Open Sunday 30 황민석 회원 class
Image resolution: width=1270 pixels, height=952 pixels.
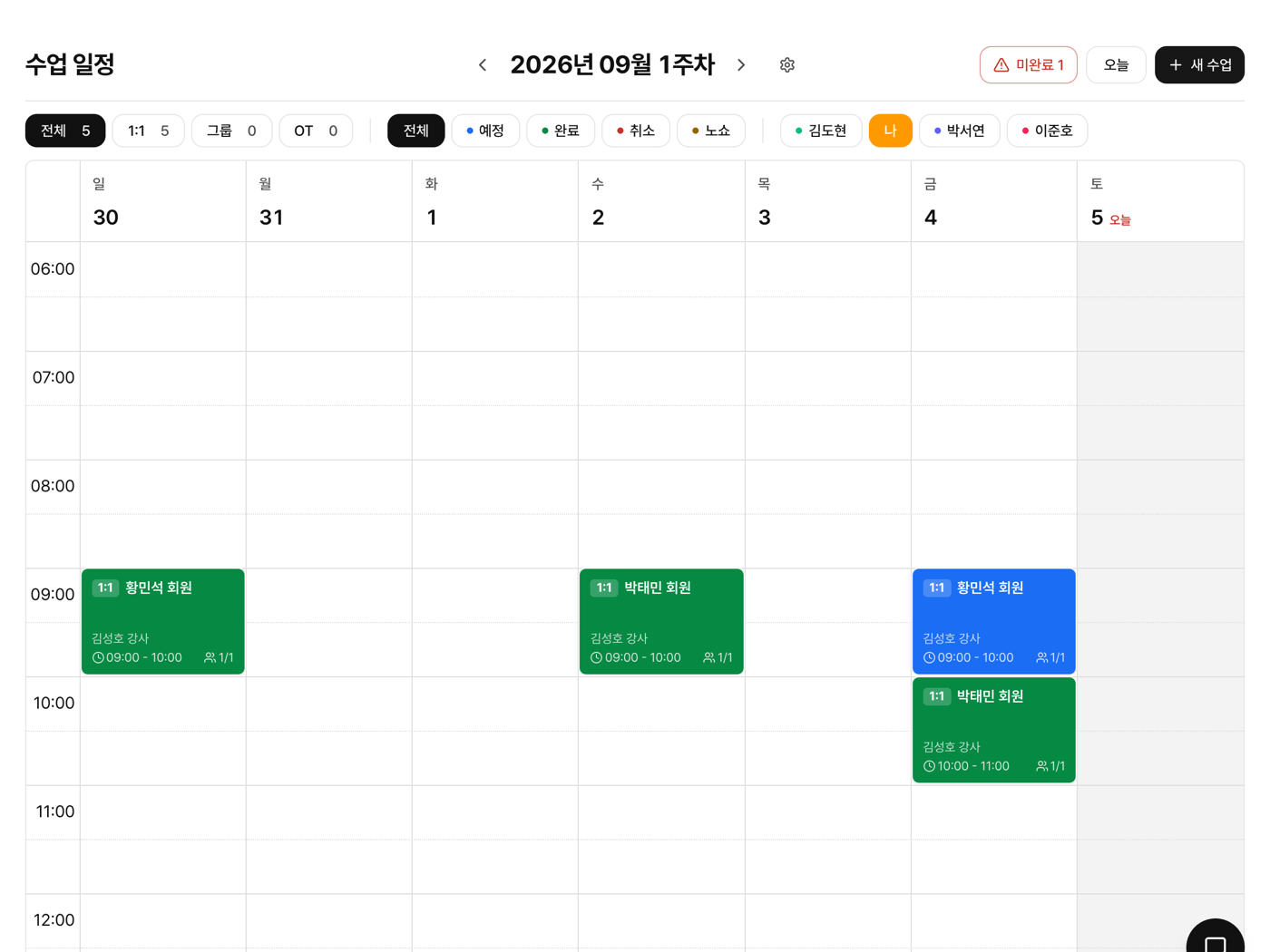[163, 622]
